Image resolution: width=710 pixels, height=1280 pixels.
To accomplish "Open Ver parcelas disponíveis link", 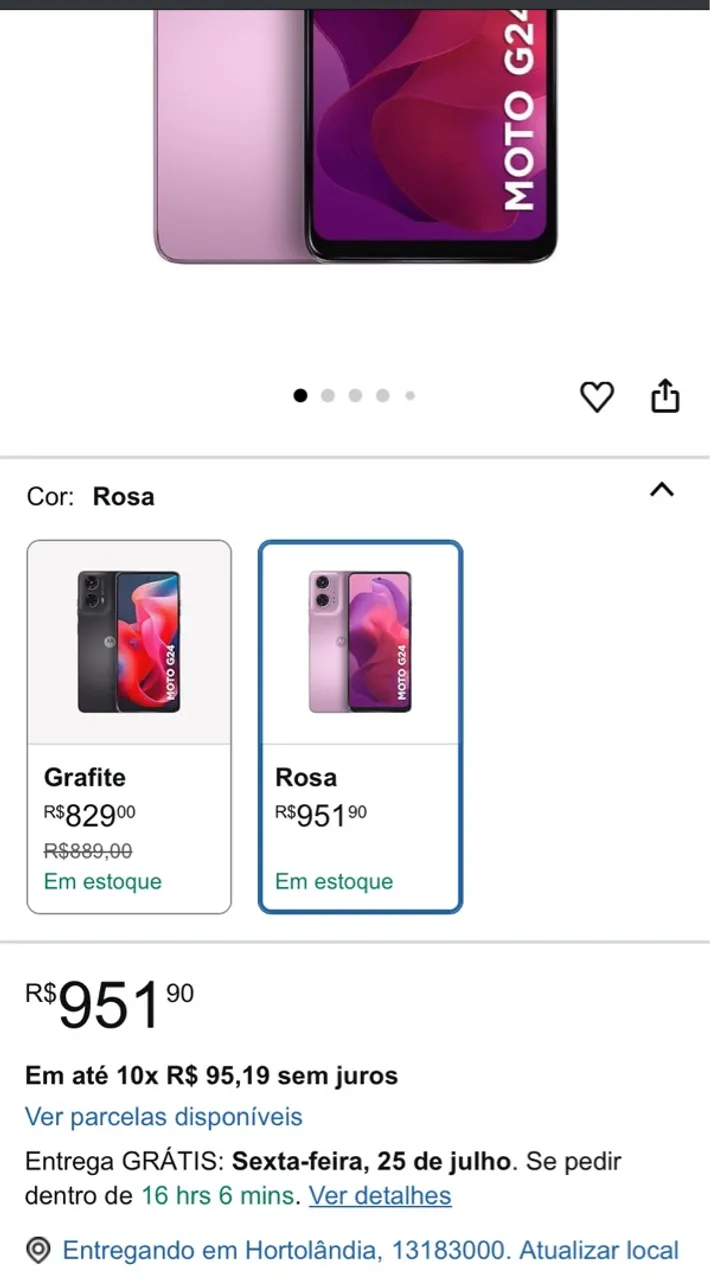I will (x=163, y=1116).
